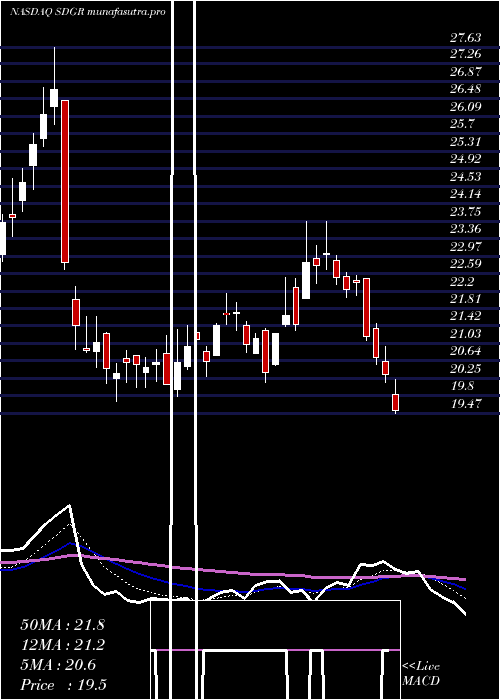Click the 21.03 price label

[466, 333]
